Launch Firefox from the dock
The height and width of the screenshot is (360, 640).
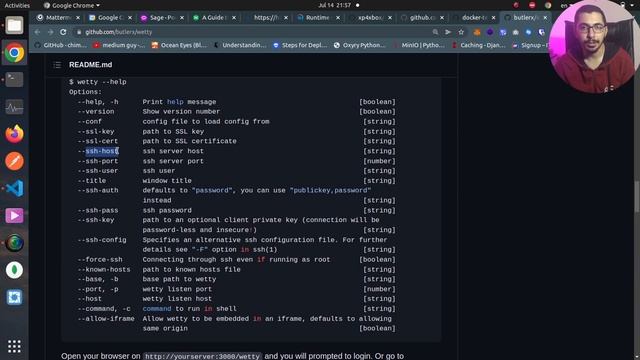tap(14, 134)
